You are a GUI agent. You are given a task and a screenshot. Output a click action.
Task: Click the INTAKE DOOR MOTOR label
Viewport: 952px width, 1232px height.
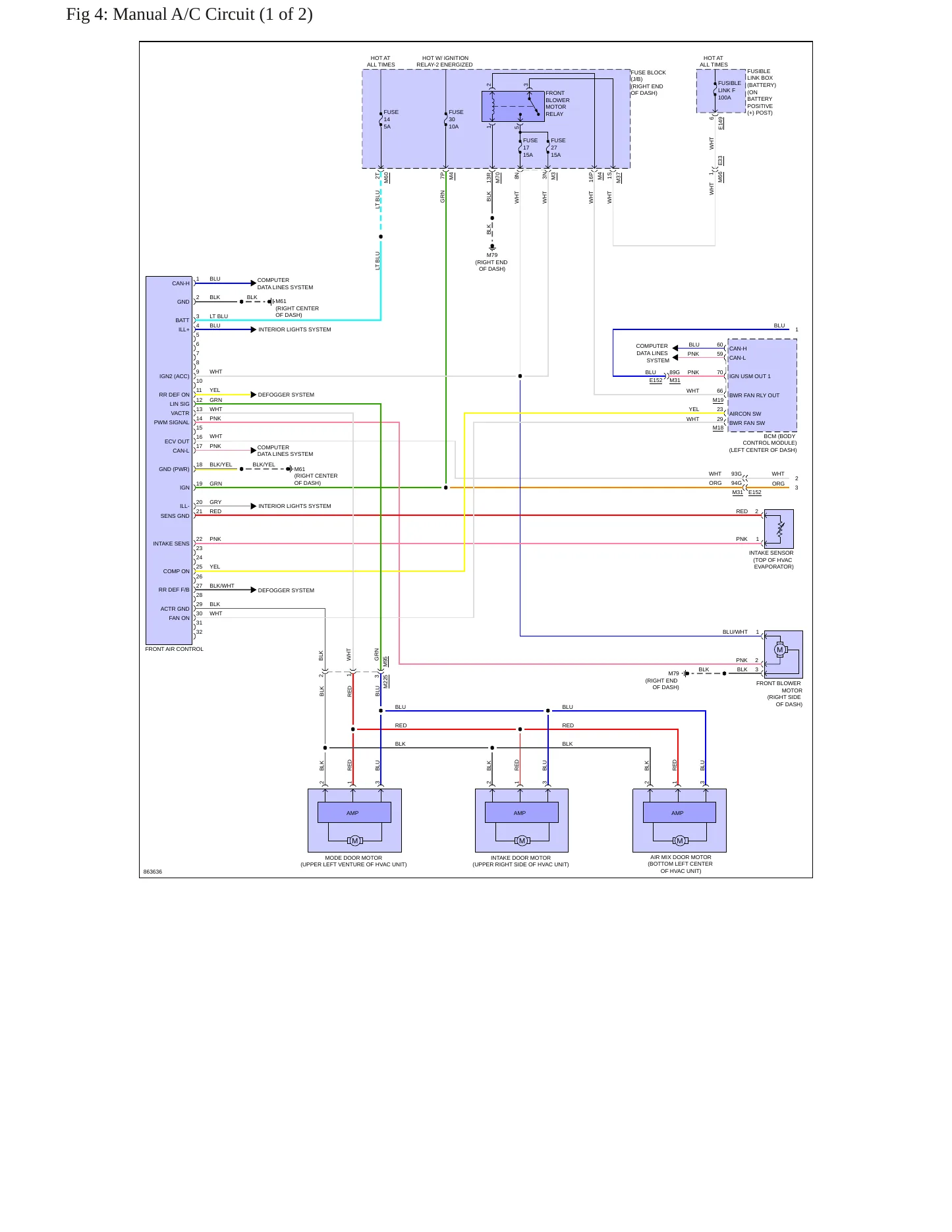click(520, 858)
